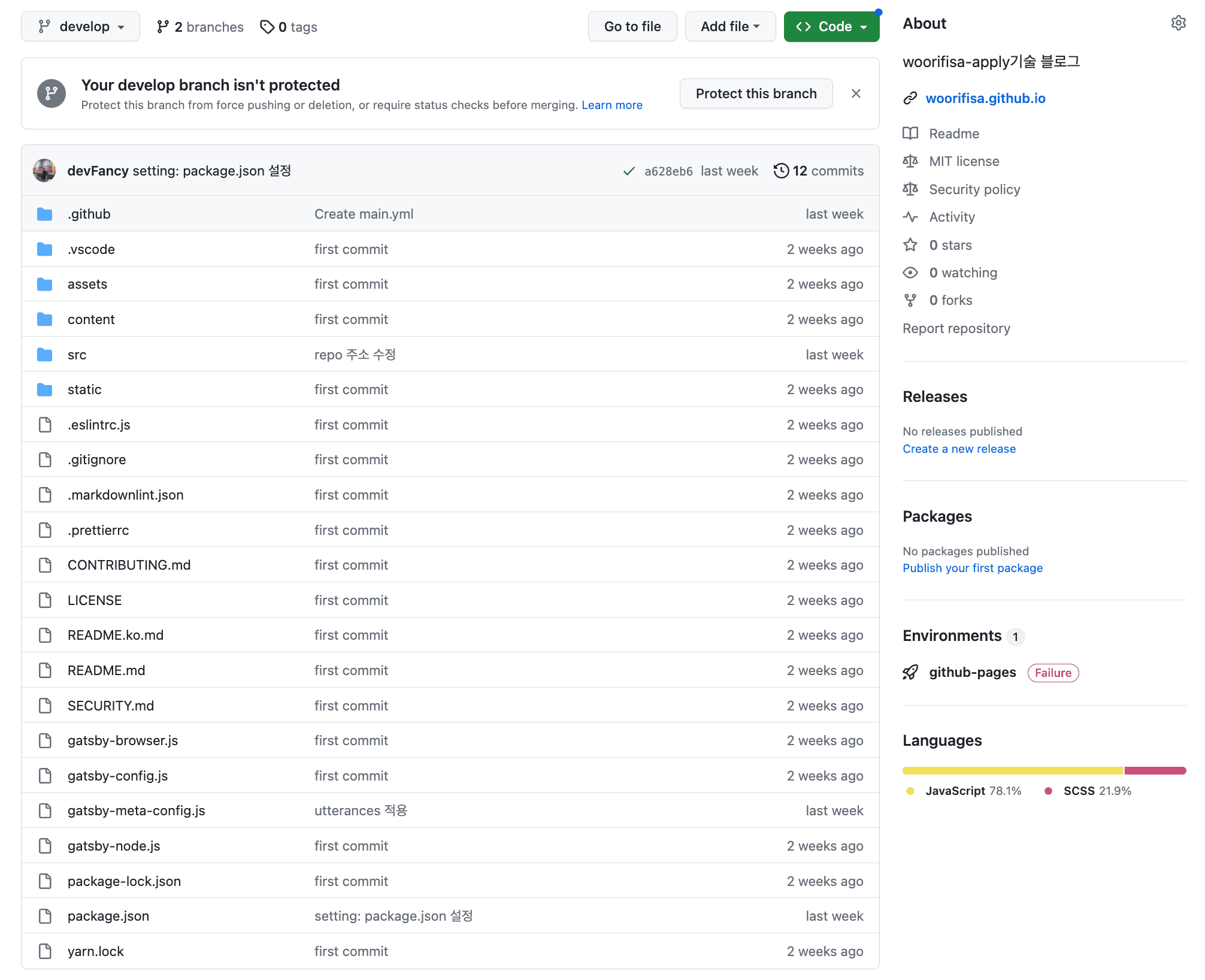This screenshot has height=980, width=1205.
Task: Click devFancy's avatar thumbnail
Action: click(x=45, y=171)
